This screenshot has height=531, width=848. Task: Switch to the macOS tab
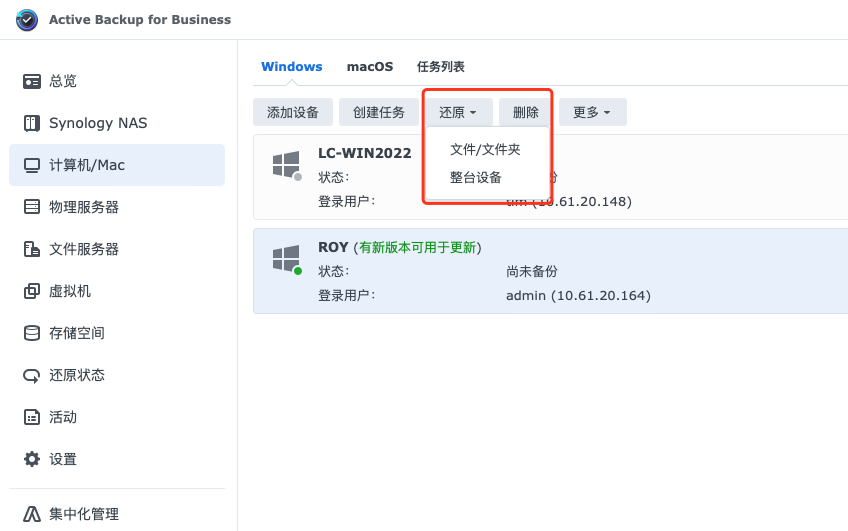click(370, 67)
